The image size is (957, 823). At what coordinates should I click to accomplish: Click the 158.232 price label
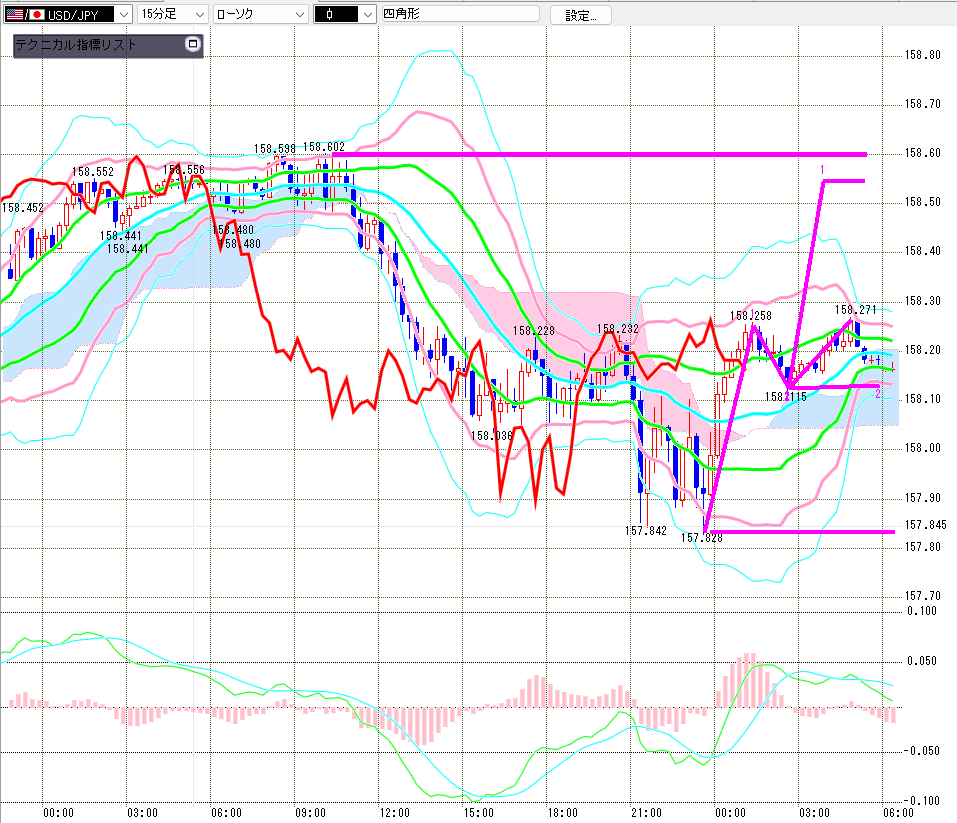click(618, 328)
